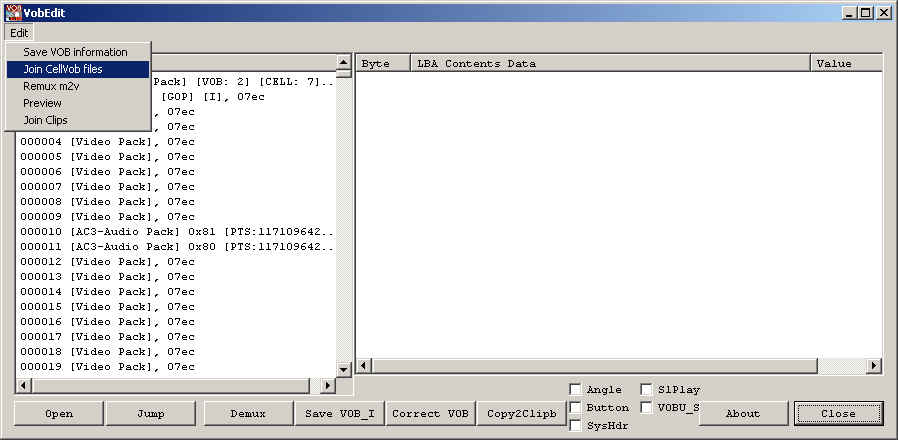Select row 000009 [Video Pack]
This screenshot has height=440, width=898.
(x=175, y=217)
